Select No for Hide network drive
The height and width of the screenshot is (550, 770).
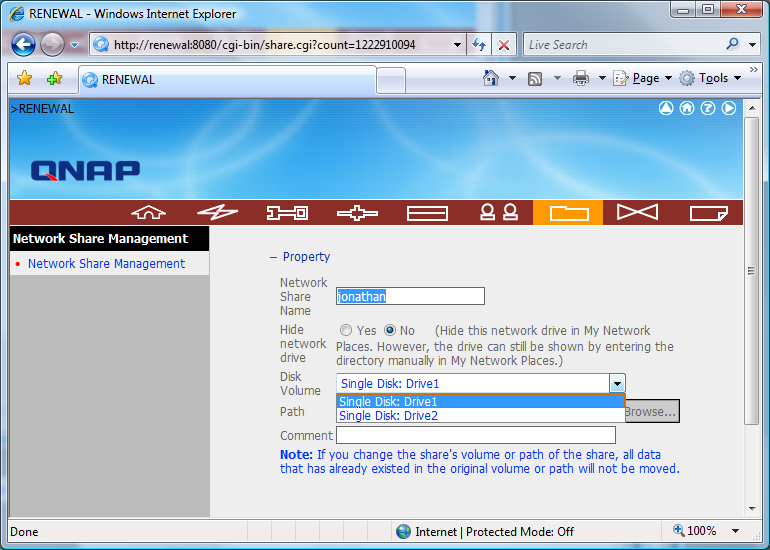[390, 330]
